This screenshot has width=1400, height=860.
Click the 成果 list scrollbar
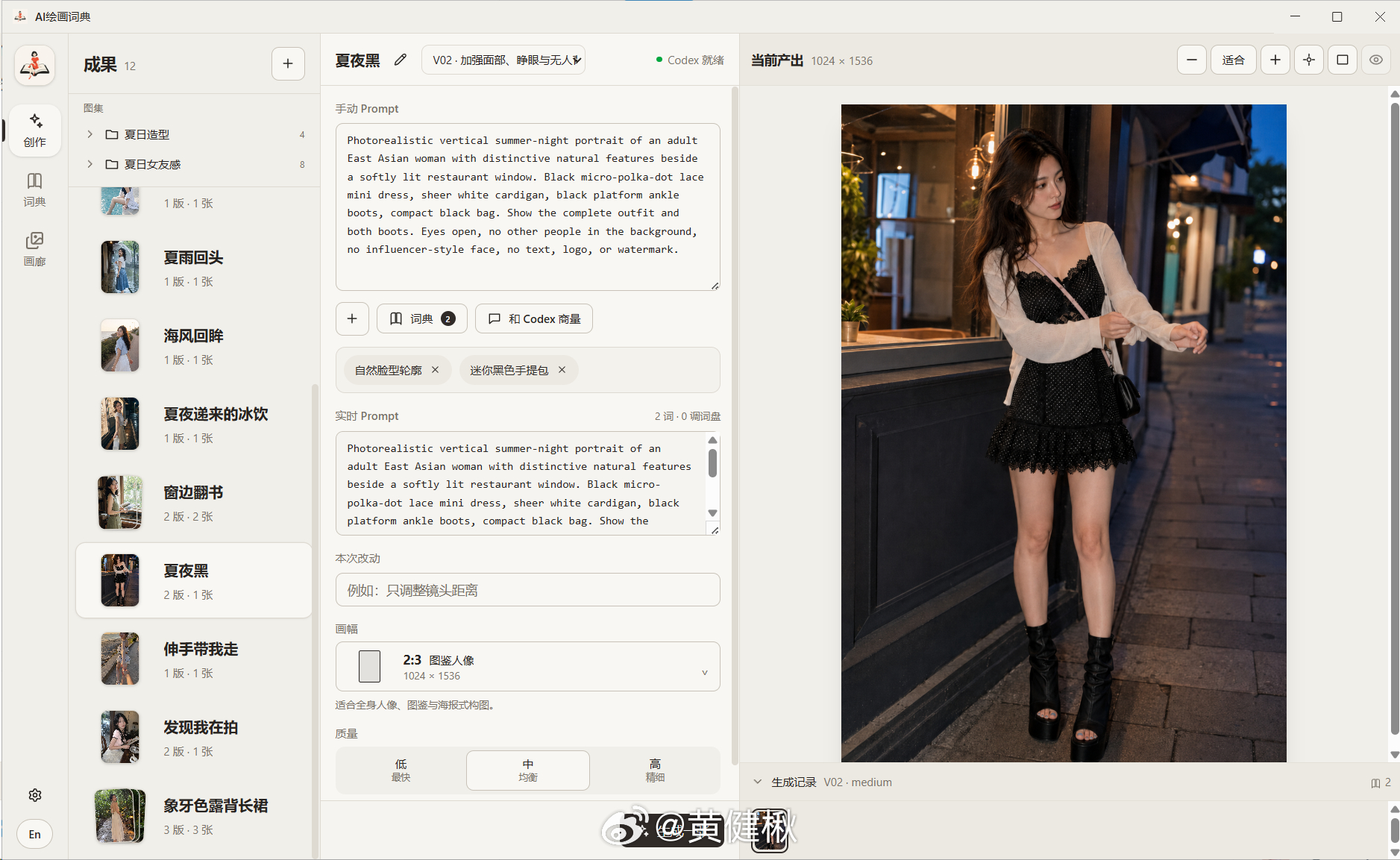[315, 619]
